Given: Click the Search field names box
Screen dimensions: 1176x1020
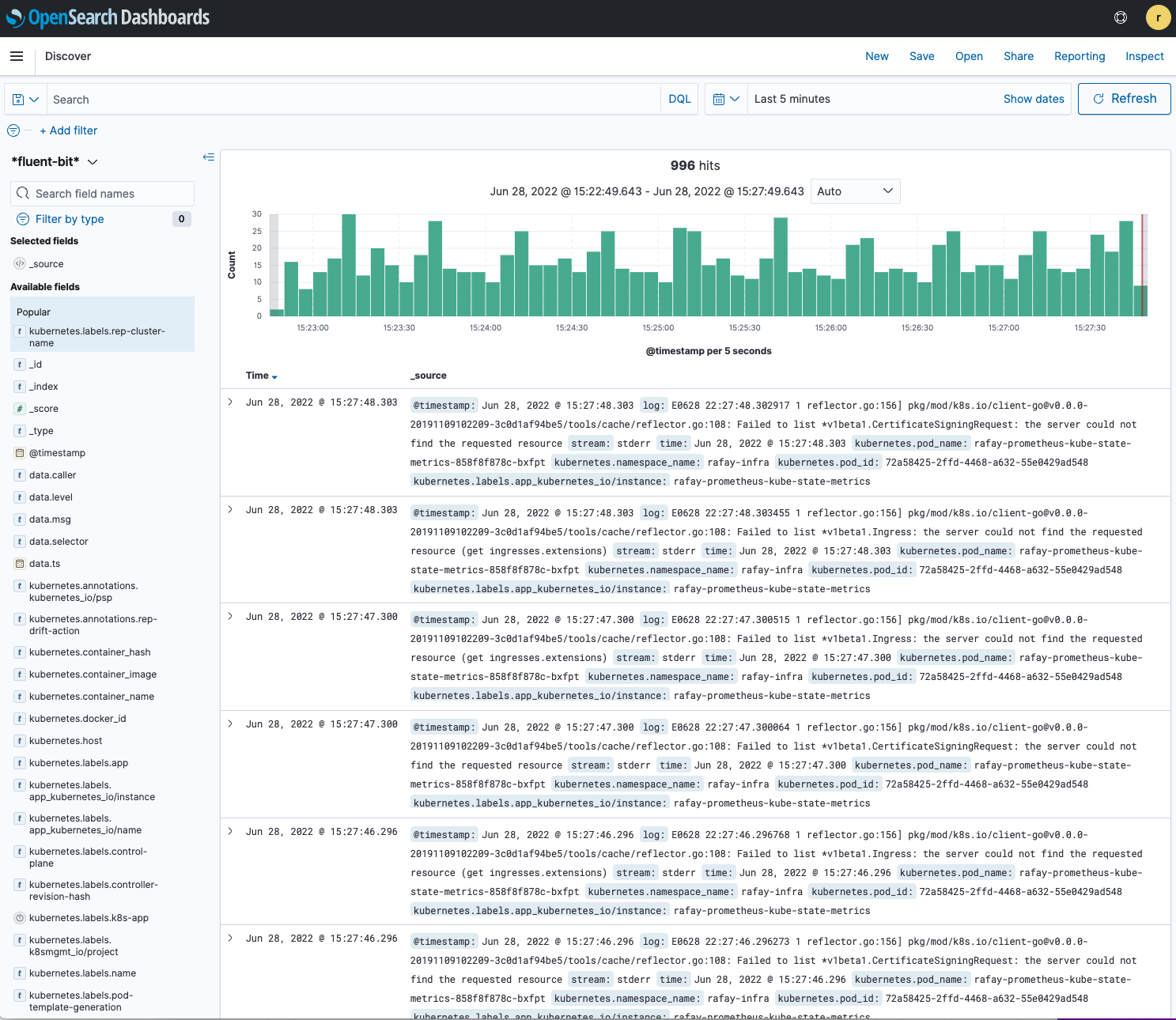Looking at the screenshot, I should click(102, 194).
